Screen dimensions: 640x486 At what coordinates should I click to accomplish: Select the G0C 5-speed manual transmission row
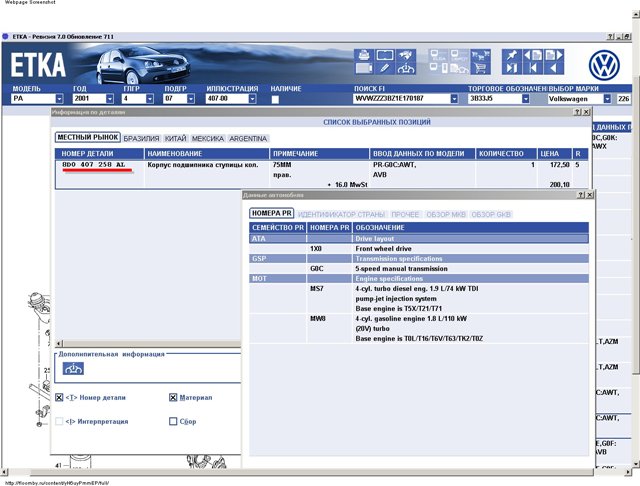click(419, 269)
